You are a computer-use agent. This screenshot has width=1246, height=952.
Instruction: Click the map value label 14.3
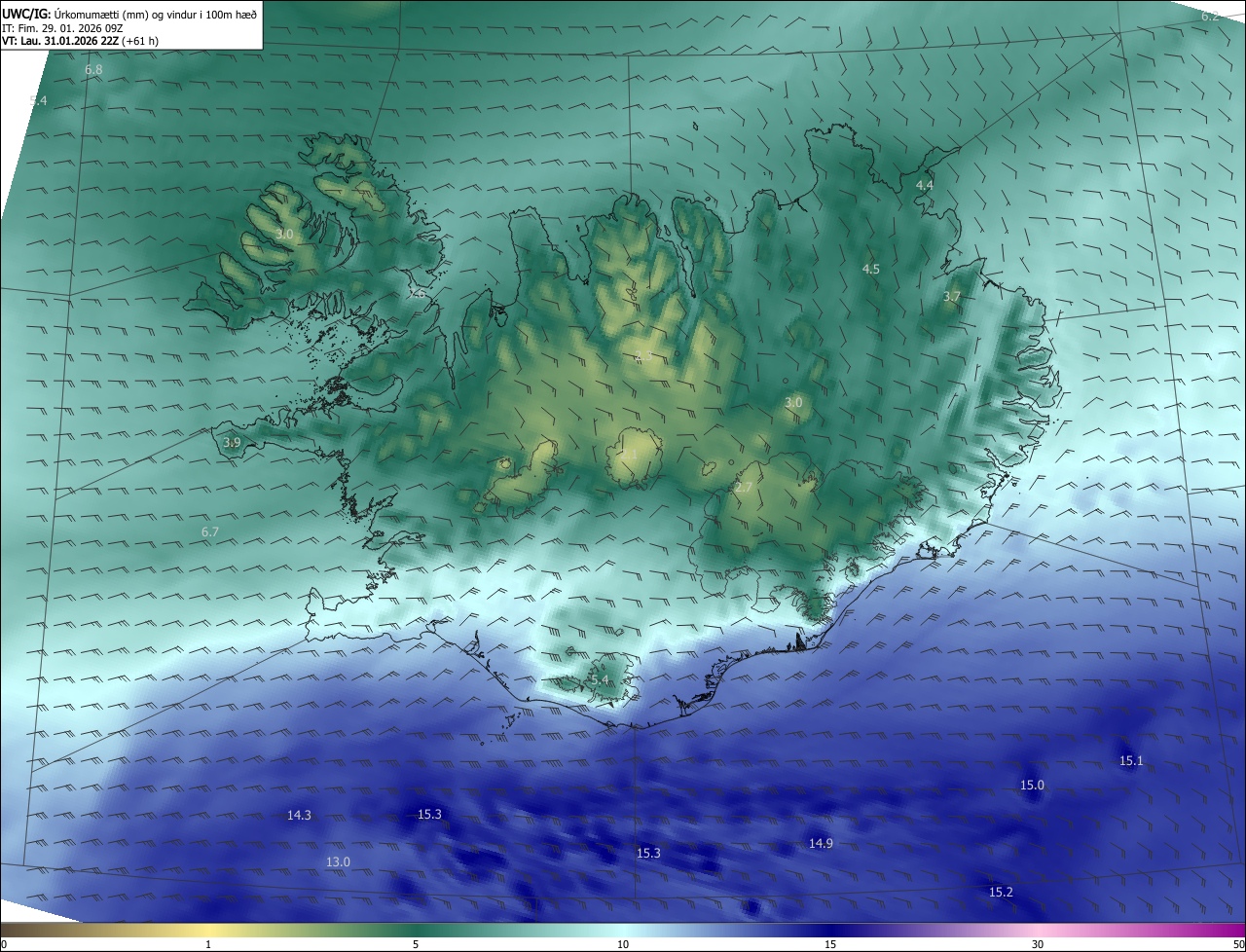pos(300,815)
